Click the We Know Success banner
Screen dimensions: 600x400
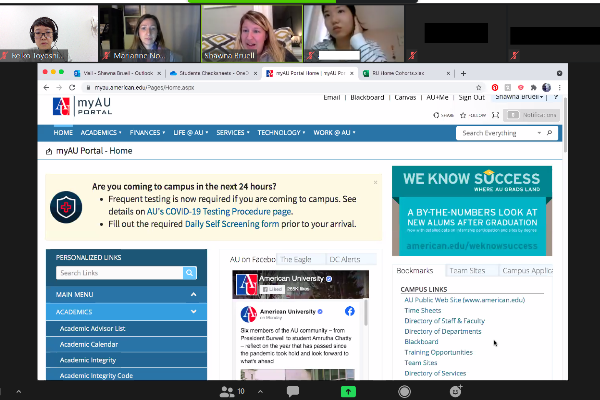[472, 211]
